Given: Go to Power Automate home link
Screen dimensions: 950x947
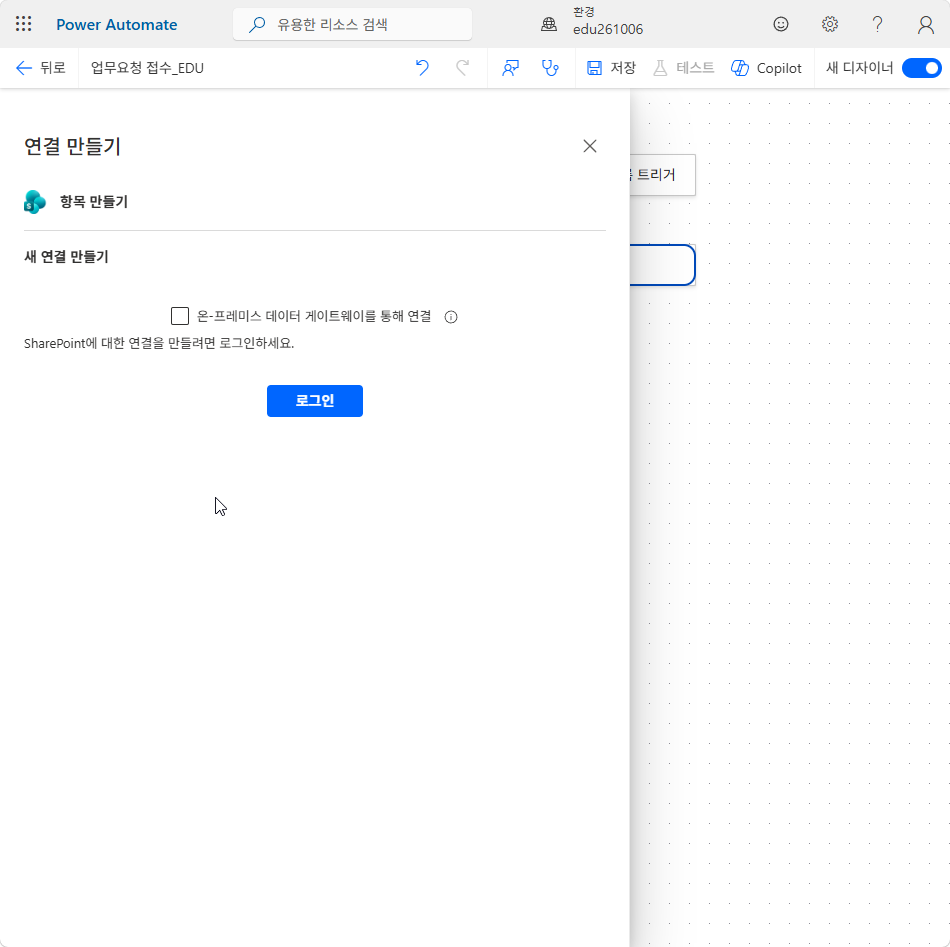Looking at the screenshot, I should click(116, 25).
